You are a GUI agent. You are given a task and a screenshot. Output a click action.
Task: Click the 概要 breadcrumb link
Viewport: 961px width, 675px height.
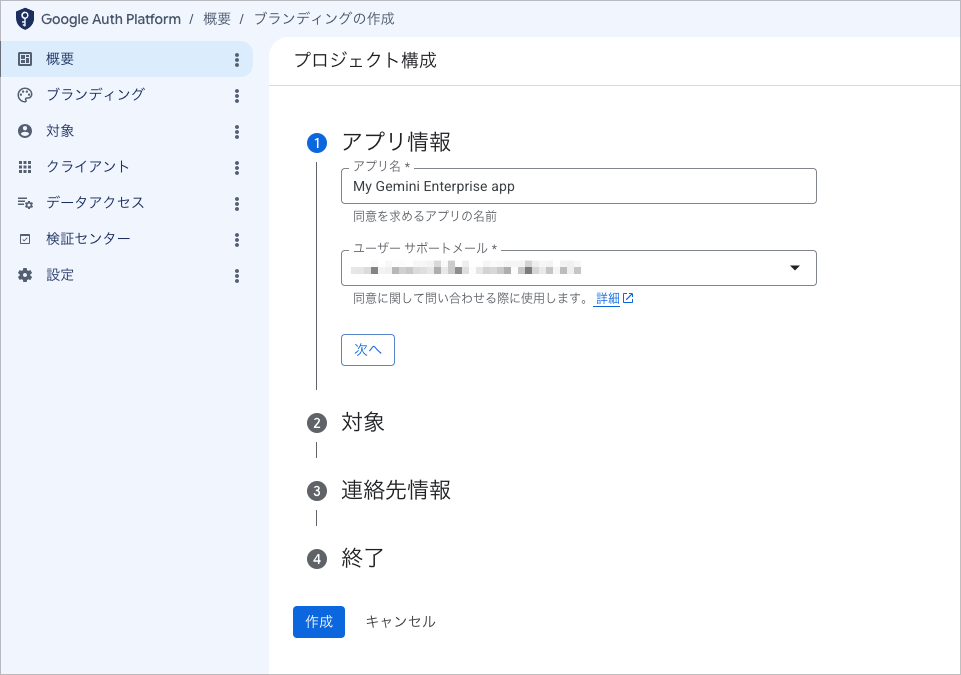point(217,19)
